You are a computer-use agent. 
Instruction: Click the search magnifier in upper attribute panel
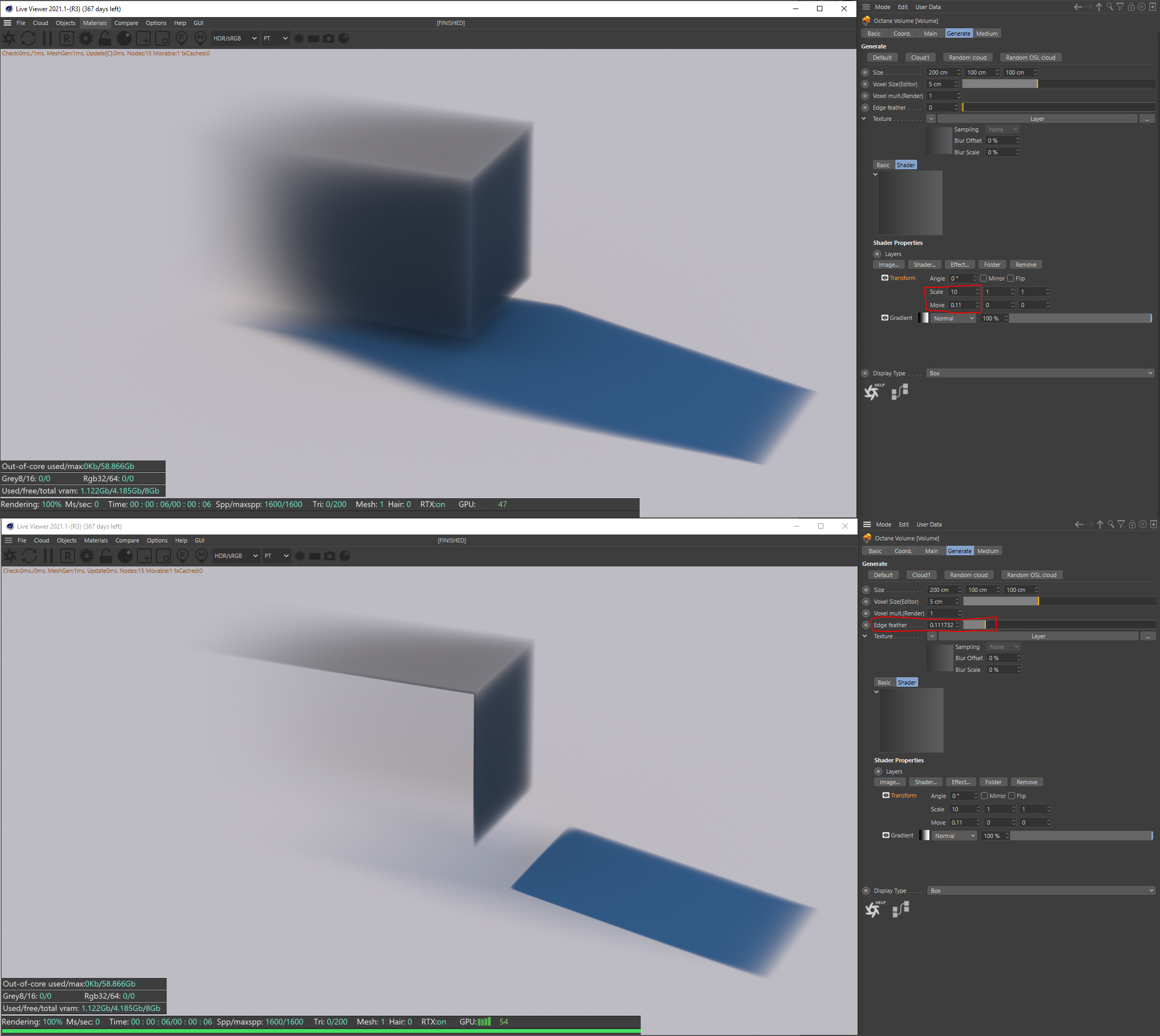(x=1109, y=7)
